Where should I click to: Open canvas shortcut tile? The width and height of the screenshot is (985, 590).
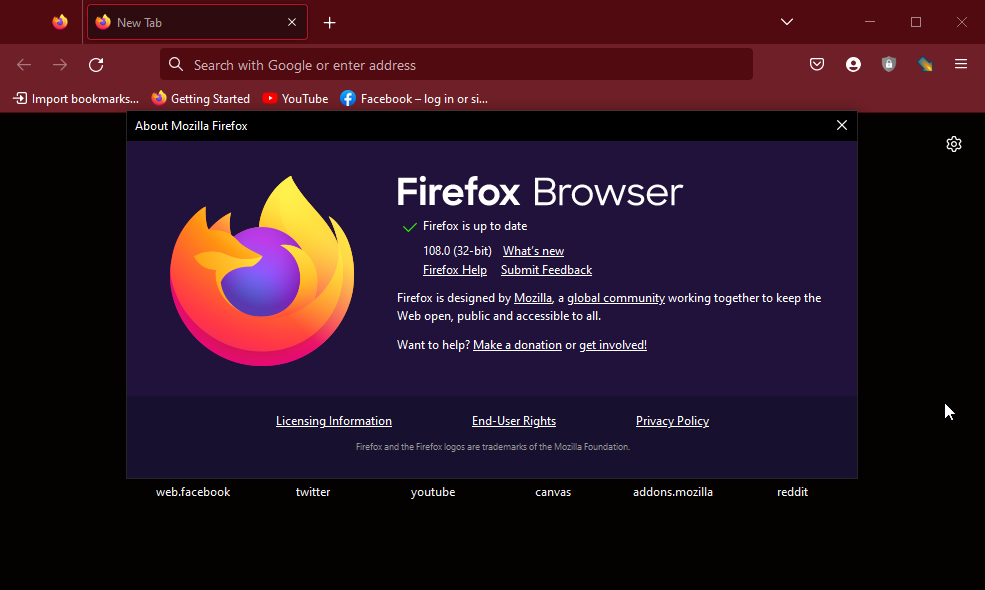[553, 492]
